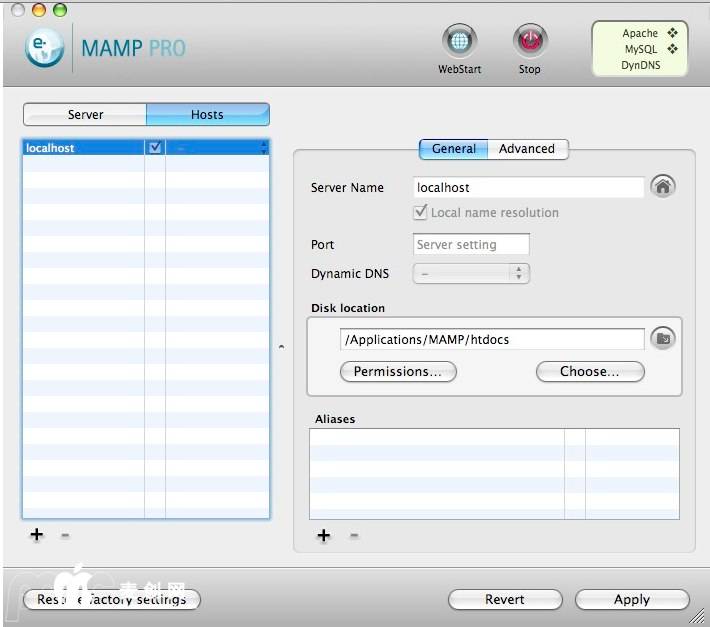Switch to the Server tab
The width and height of the screenshot is (710, 627).
85,115
